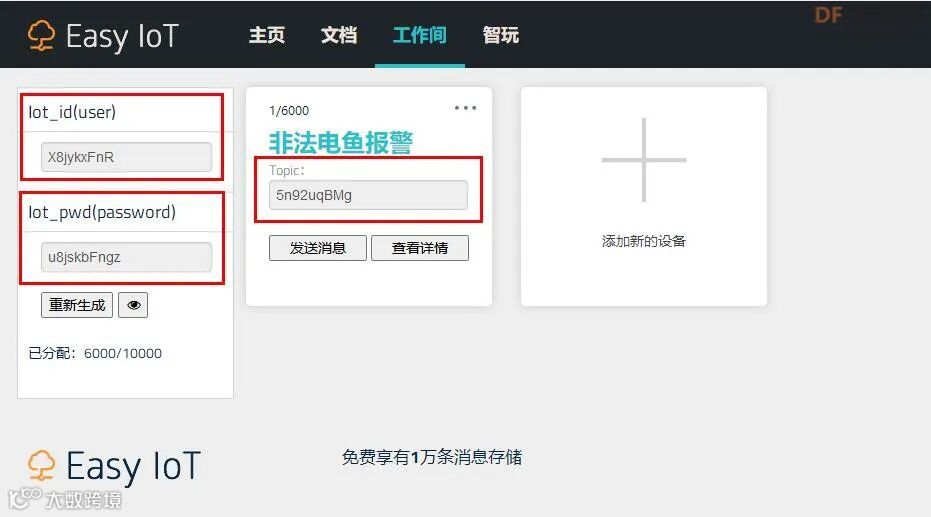Open the three-dot menu on 非法电鱼报警 card

click(x=466, y=108)
